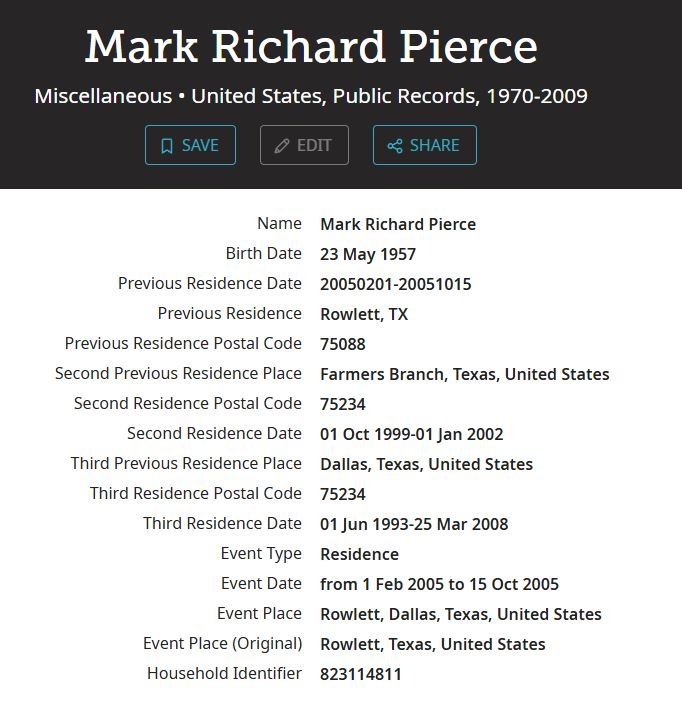Screen dimensions: 682x704
Task: Click the Event Type value Residence
Action: click(x=359, y=554)
